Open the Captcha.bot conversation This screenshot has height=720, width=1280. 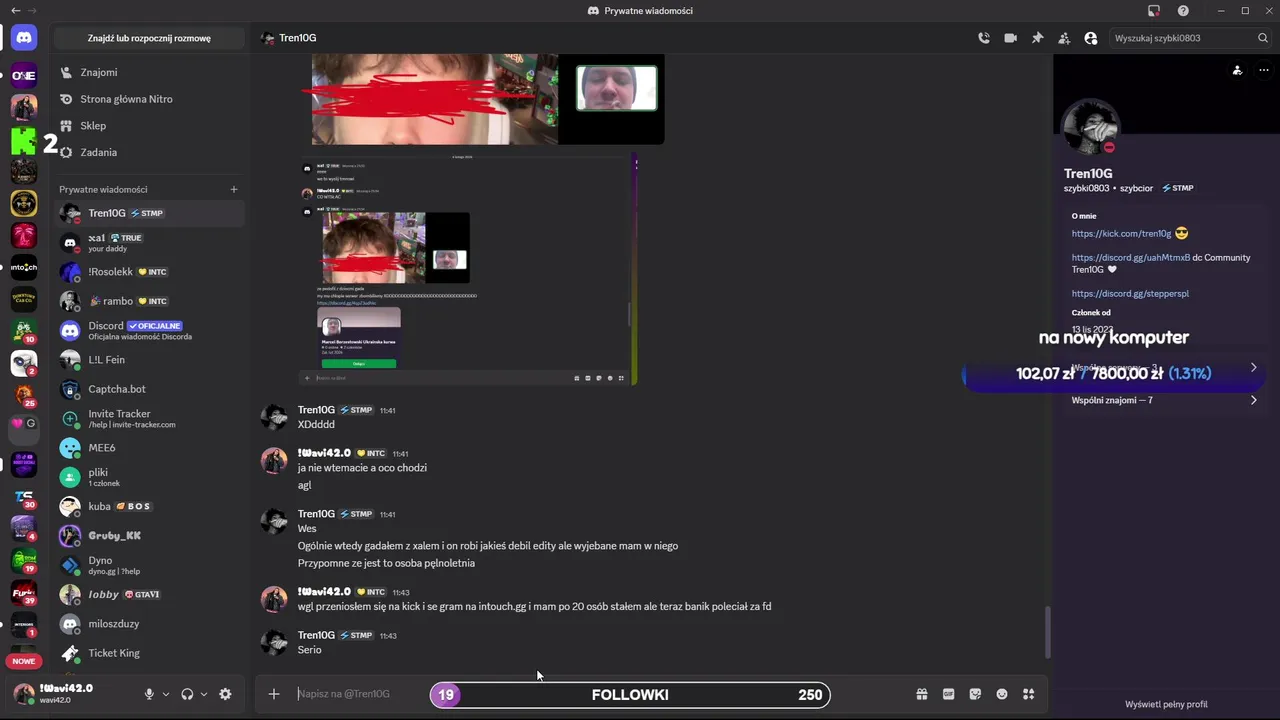149,389
